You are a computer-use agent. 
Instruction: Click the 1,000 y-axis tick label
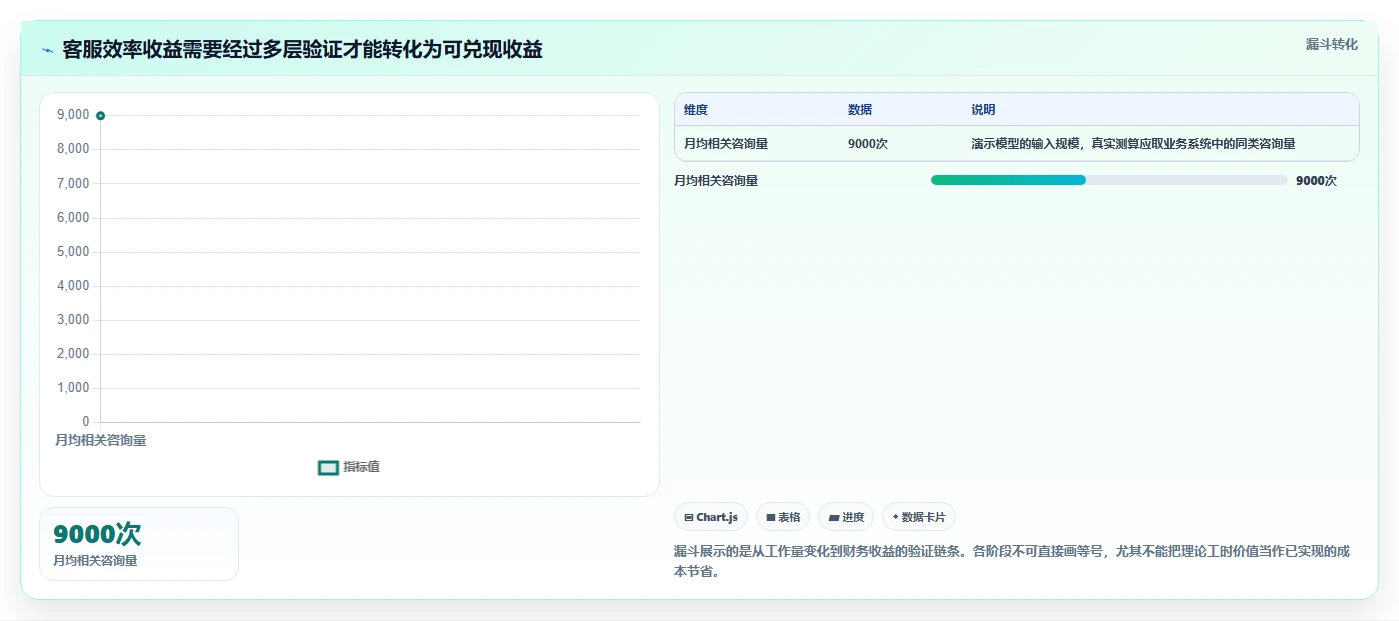click(74, 388)
